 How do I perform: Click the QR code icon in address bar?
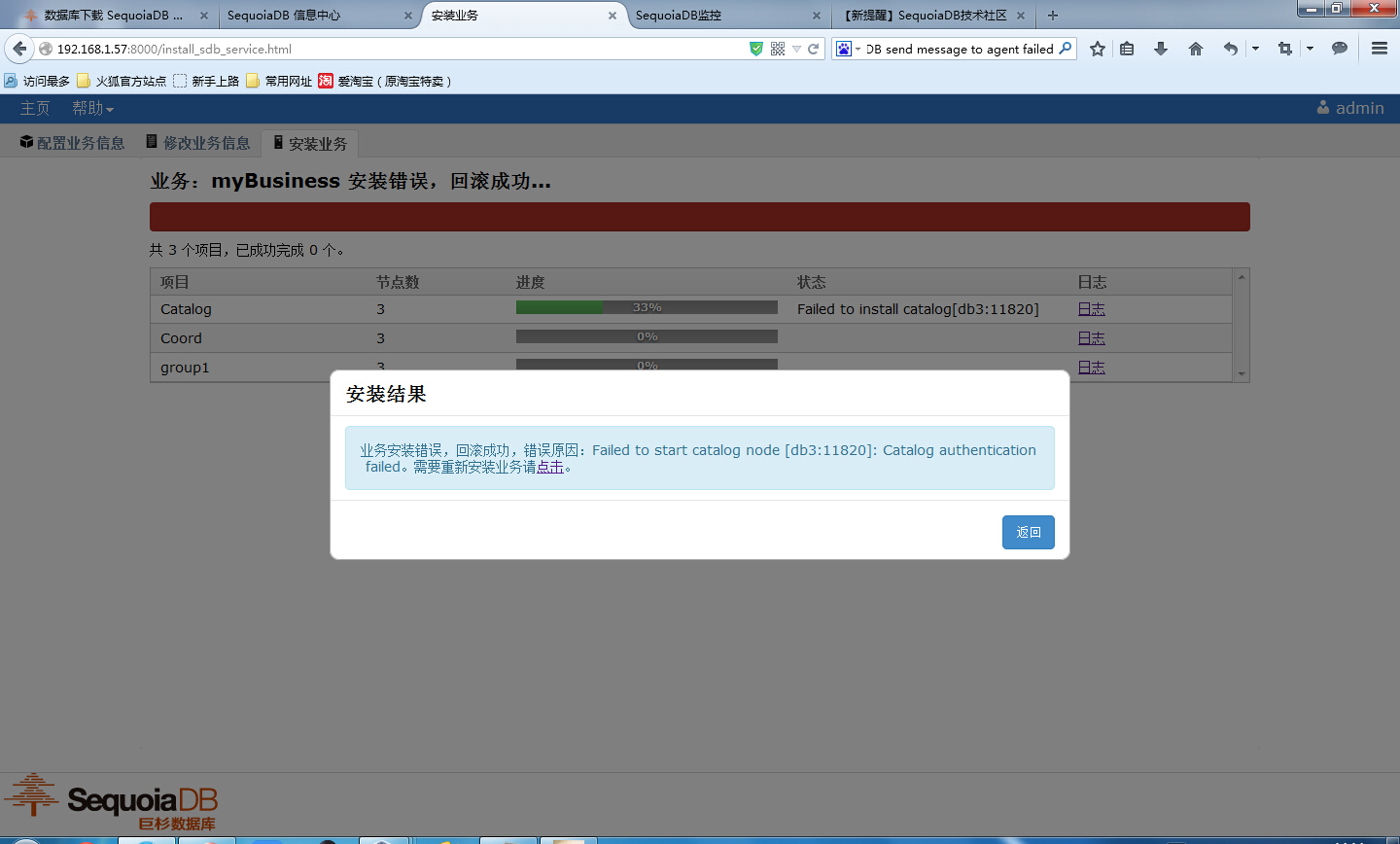coord(778,49)
